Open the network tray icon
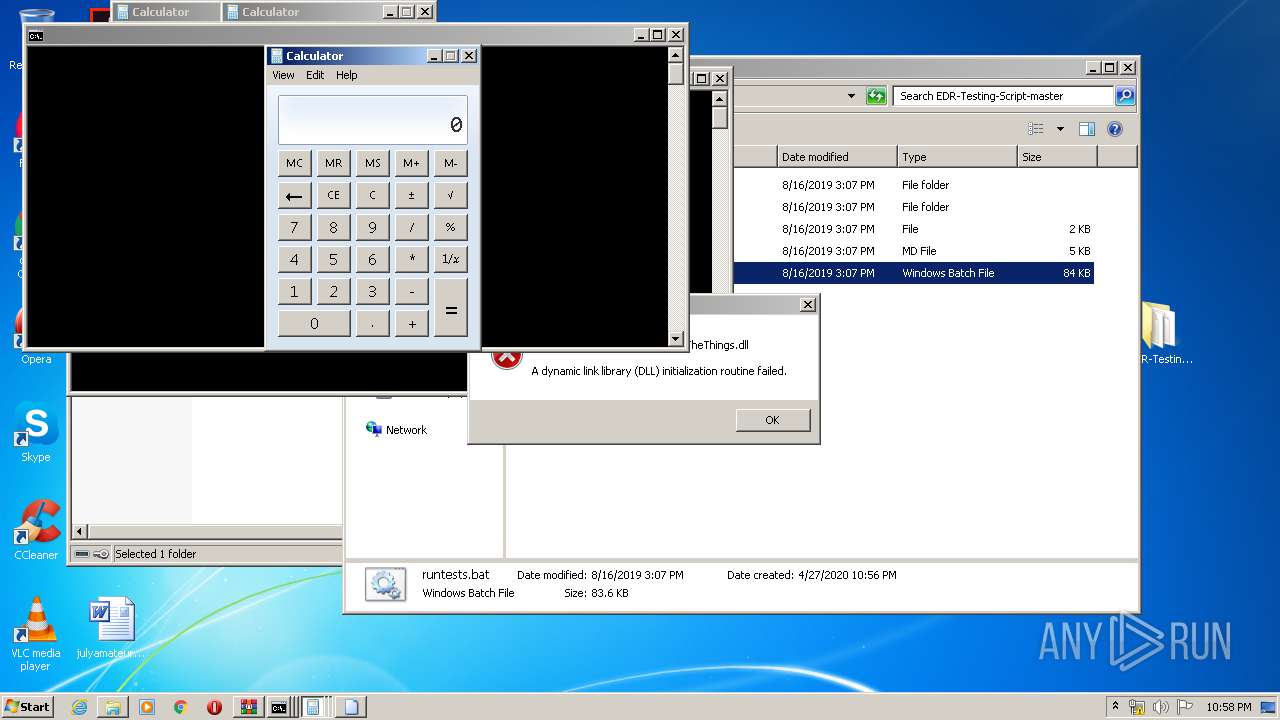Viewport: 1280px width, 720px height. click(x=1136, y=707)
